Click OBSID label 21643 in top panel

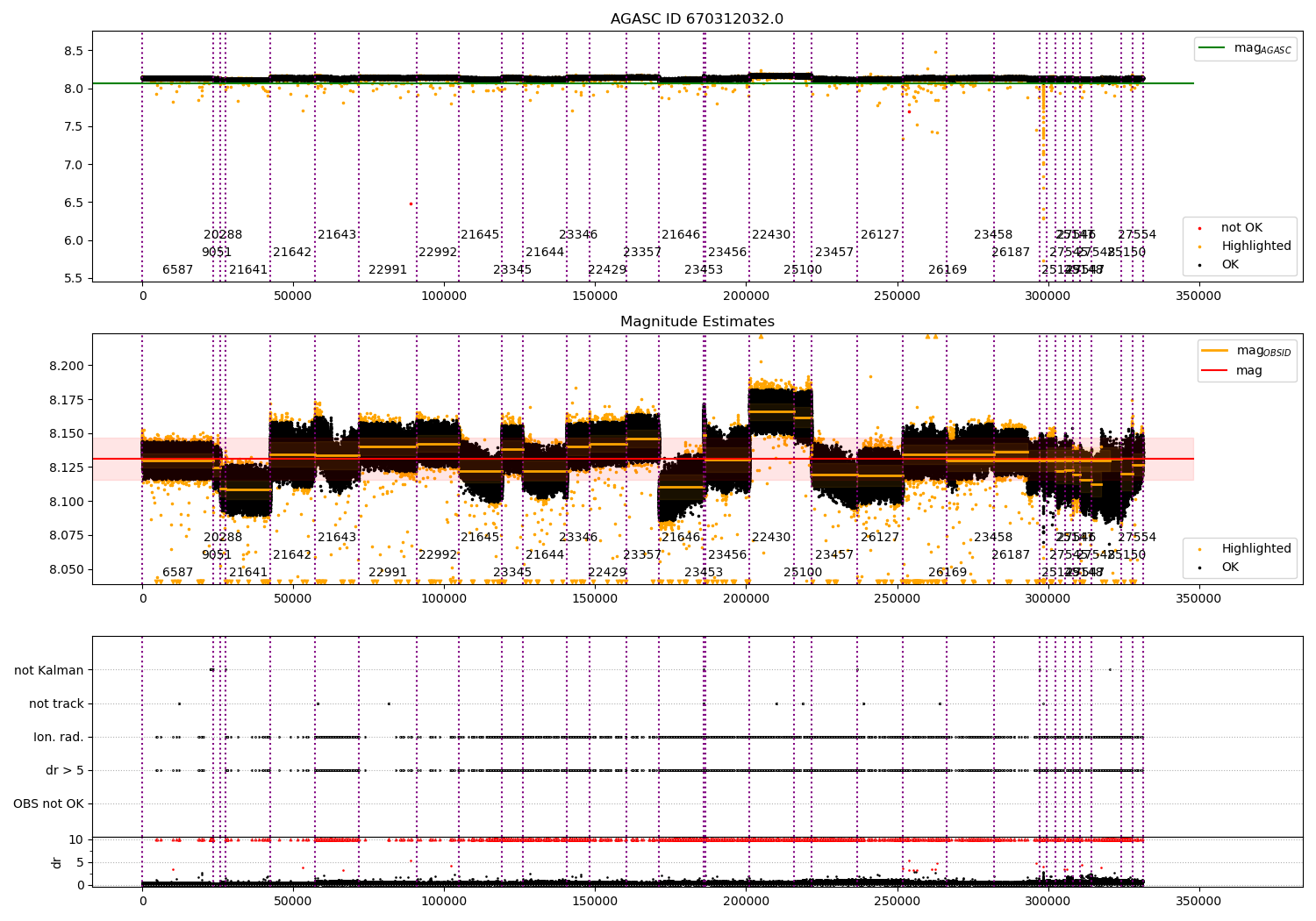coord(337,235)
